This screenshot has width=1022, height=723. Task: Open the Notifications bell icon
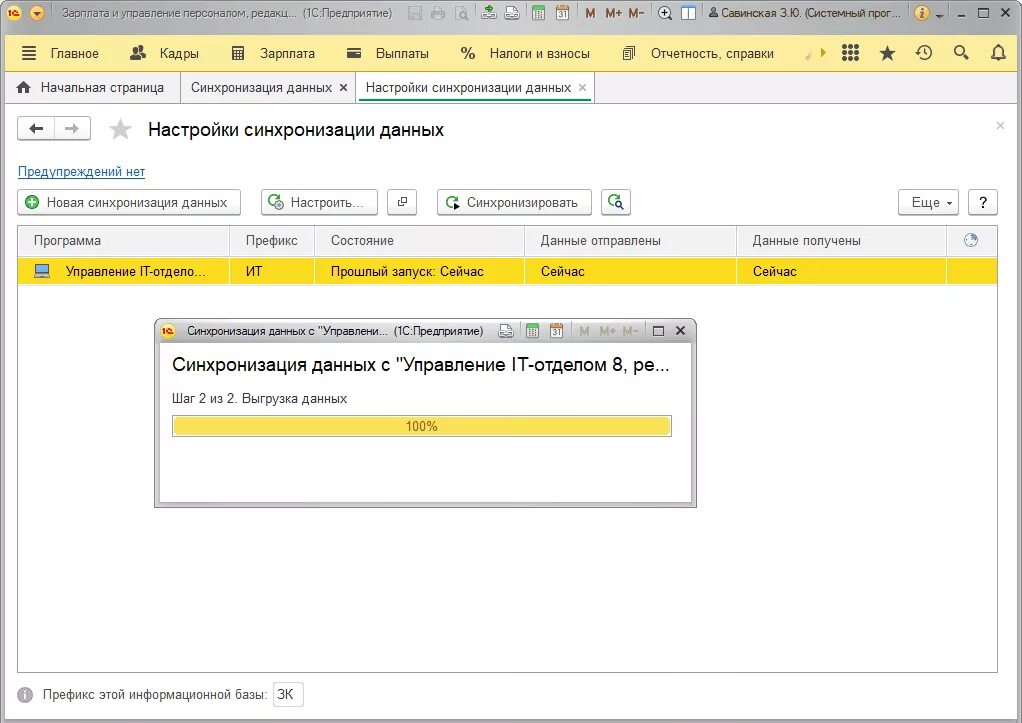[998, 53]
